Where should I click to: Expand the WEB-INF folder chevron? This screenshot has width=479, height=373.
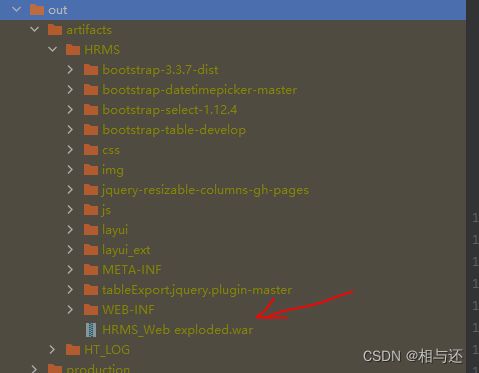70,310
